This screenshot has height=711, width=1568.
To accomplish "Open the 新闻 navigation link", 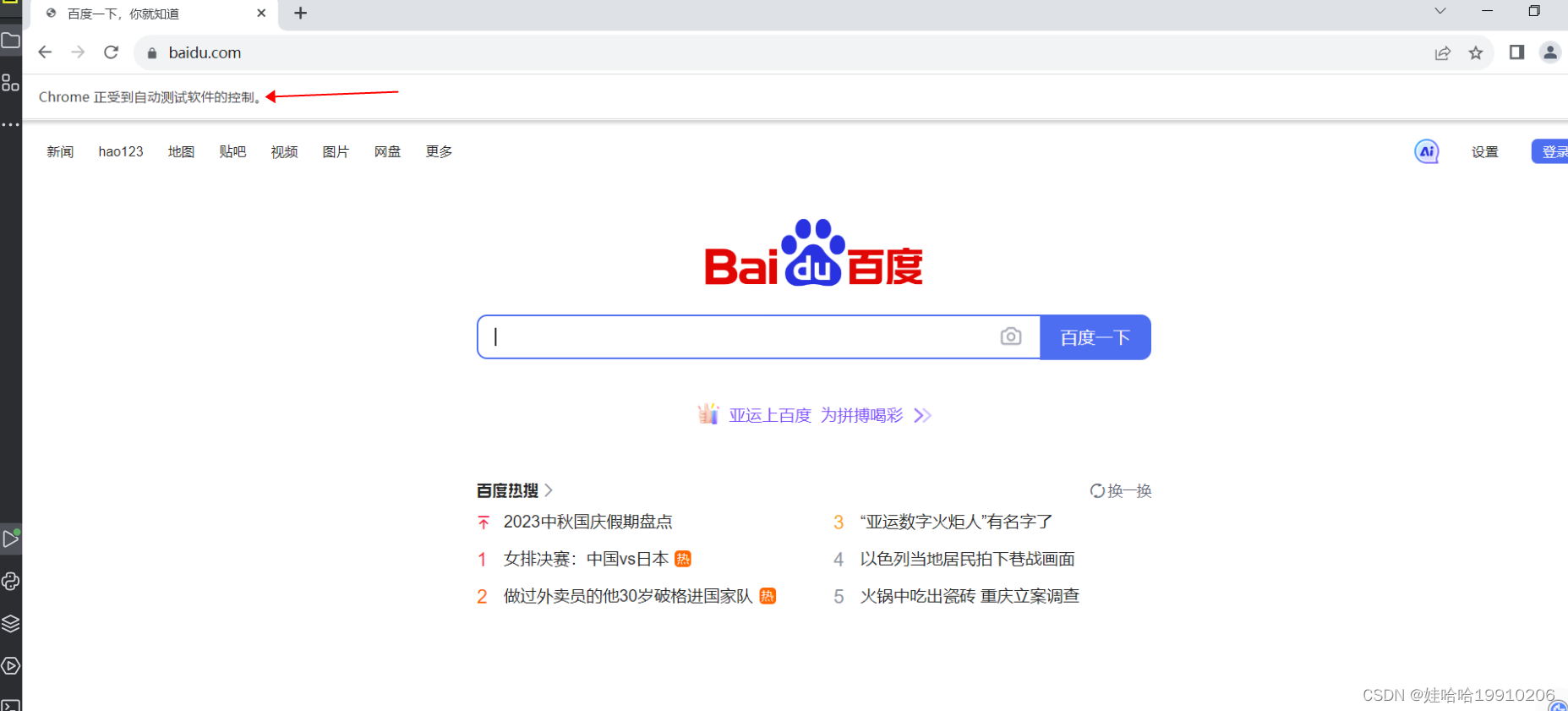I will pos(60,151).
